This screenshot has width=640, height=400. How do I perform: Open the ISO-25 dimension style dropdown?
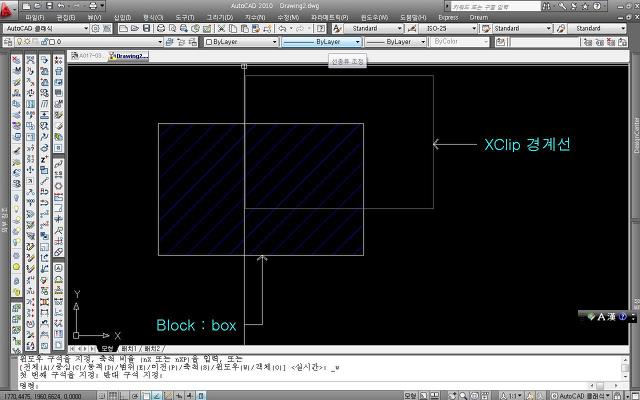(x=448, y=28)
